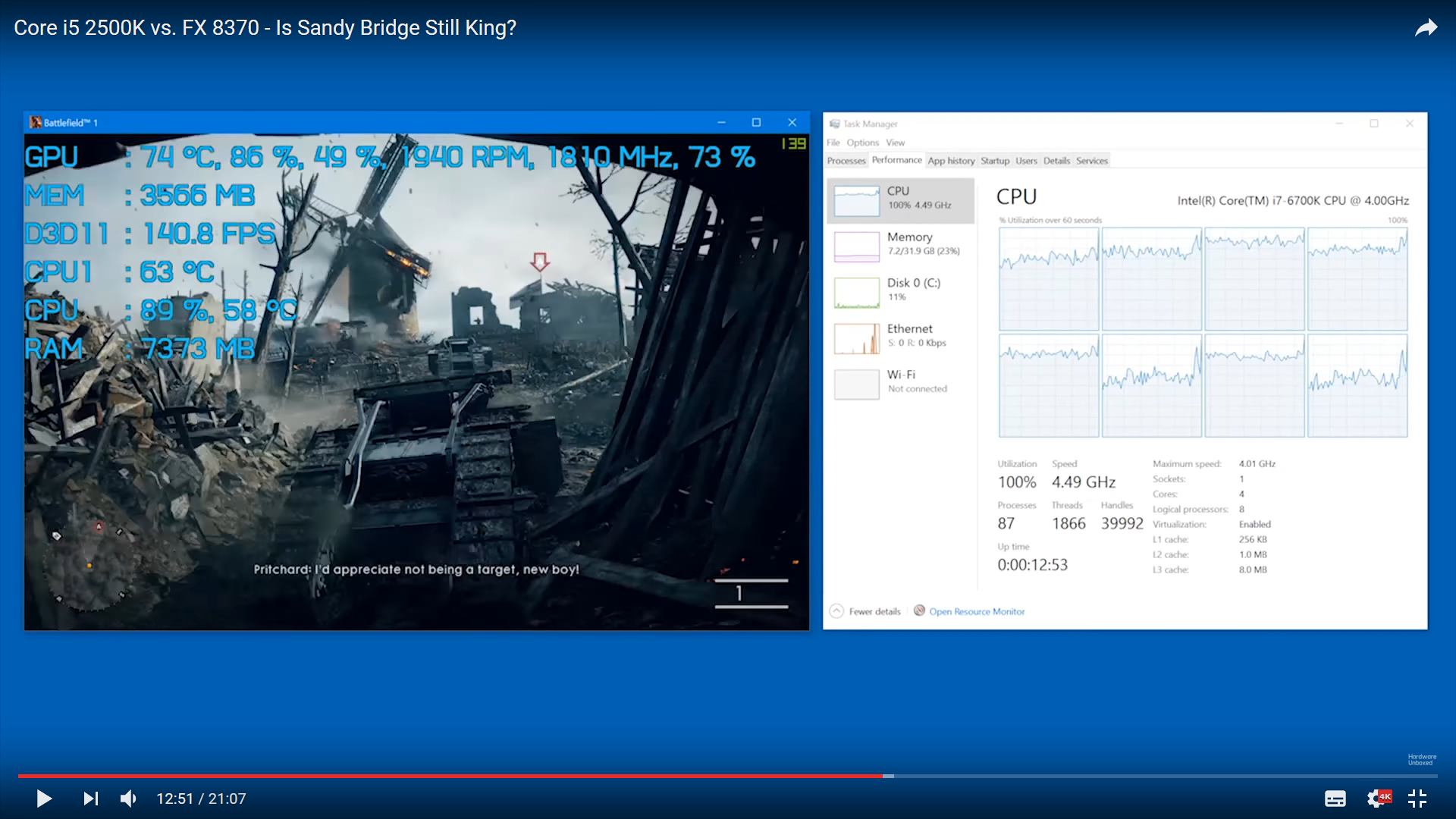The image size is (1456, 819).
Task: Click the 1866 threads value
Action: (x=1068, y=523)
